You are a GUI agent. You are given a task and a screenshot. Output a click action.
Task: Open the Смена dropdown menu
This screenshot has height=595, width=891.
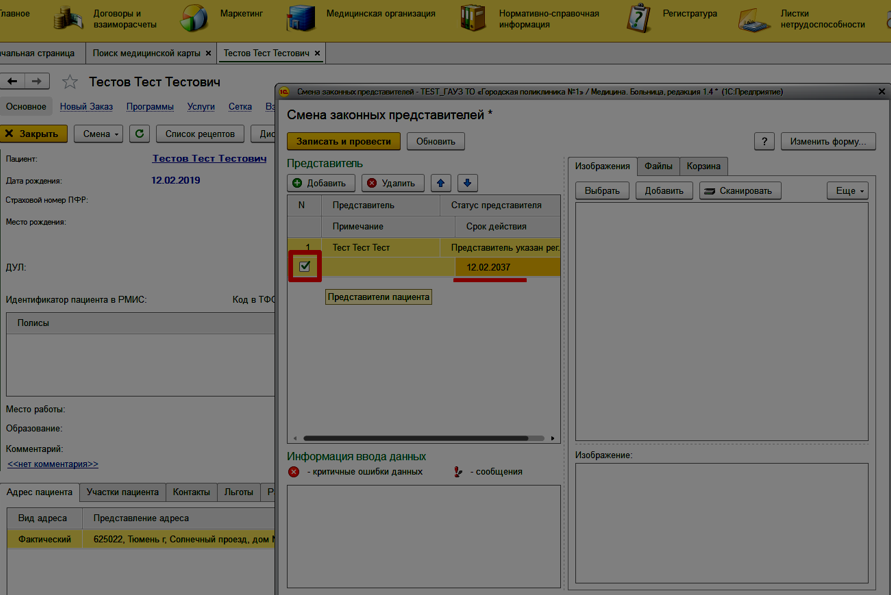pyautogui.click(x=98, y=134)
